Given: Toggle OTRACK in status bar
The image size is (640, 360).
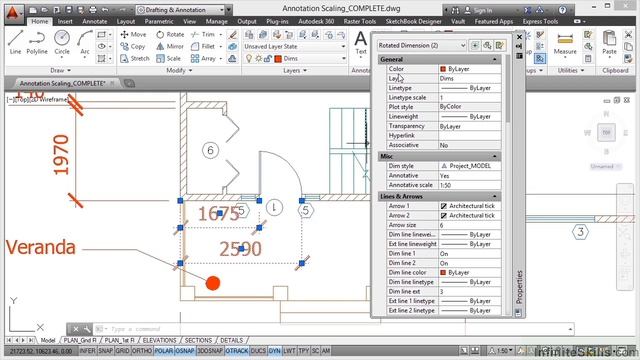Looking at the screenshot, I should click(236, 351).
